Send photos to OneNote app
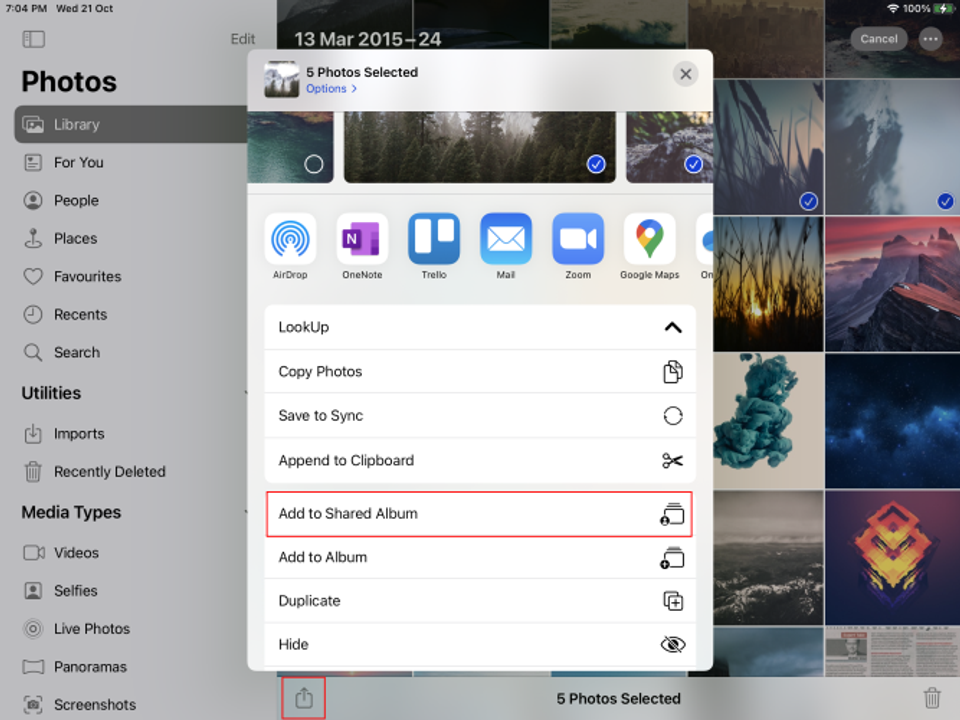 pos(362,238)
